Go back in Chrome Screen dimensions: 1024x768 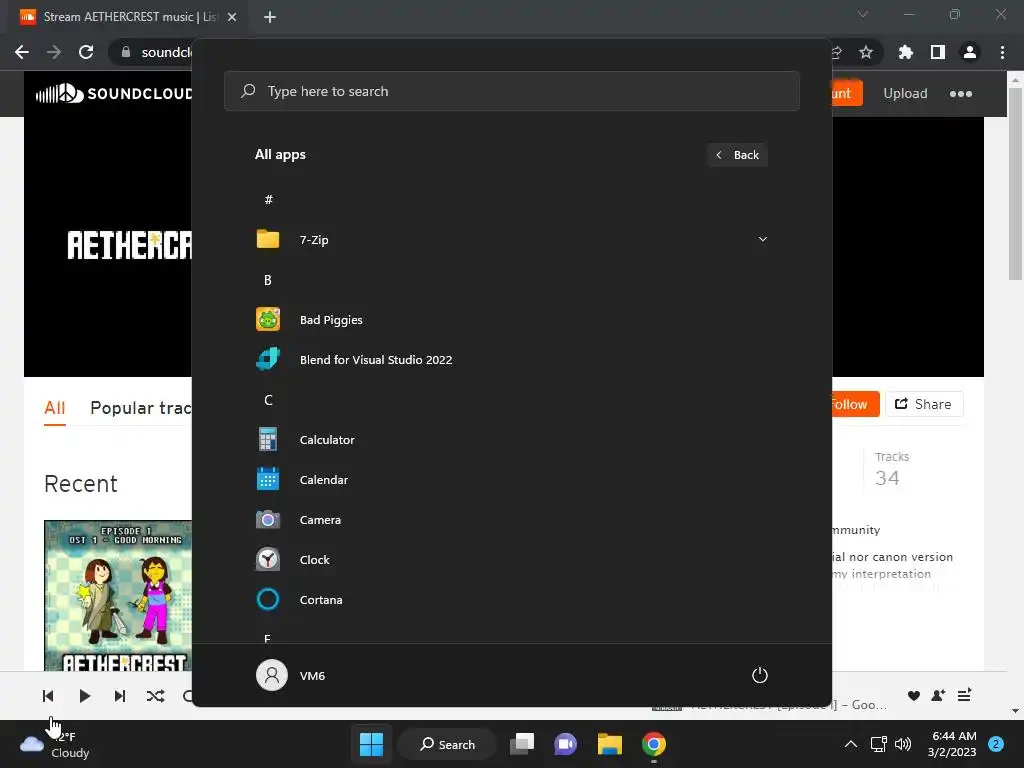22,52
